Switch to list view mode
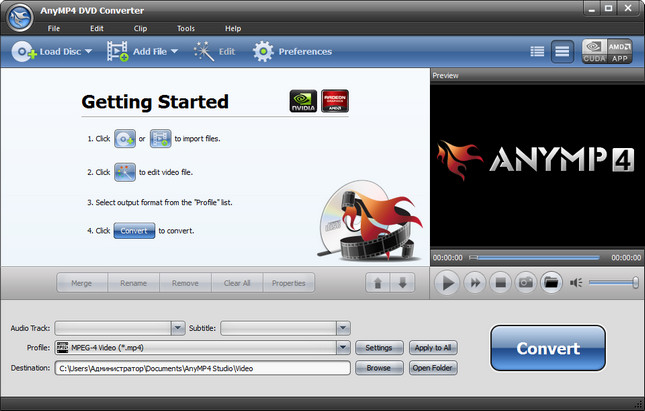Viewport: 645px width, 411px height. pyautogui.click(x=537, y=50)
